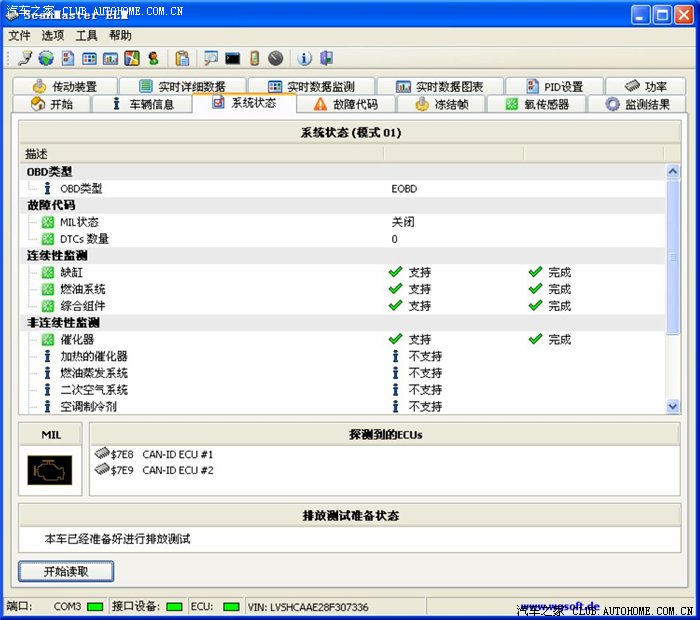Click the round gauge toolbar icon
Screen dimensions: 700x620
tap(275, 58)
